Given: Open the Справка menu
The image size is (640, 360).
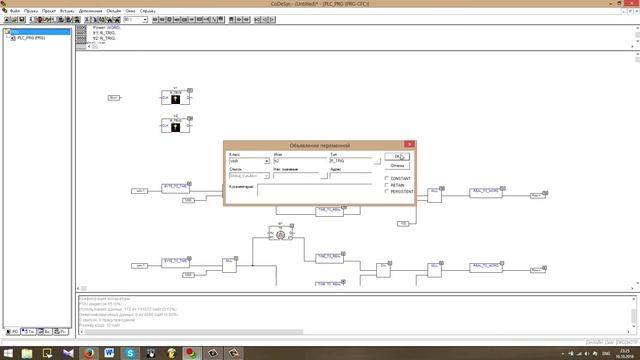Looking at the screenshot, I should click(x=147, y=11).
